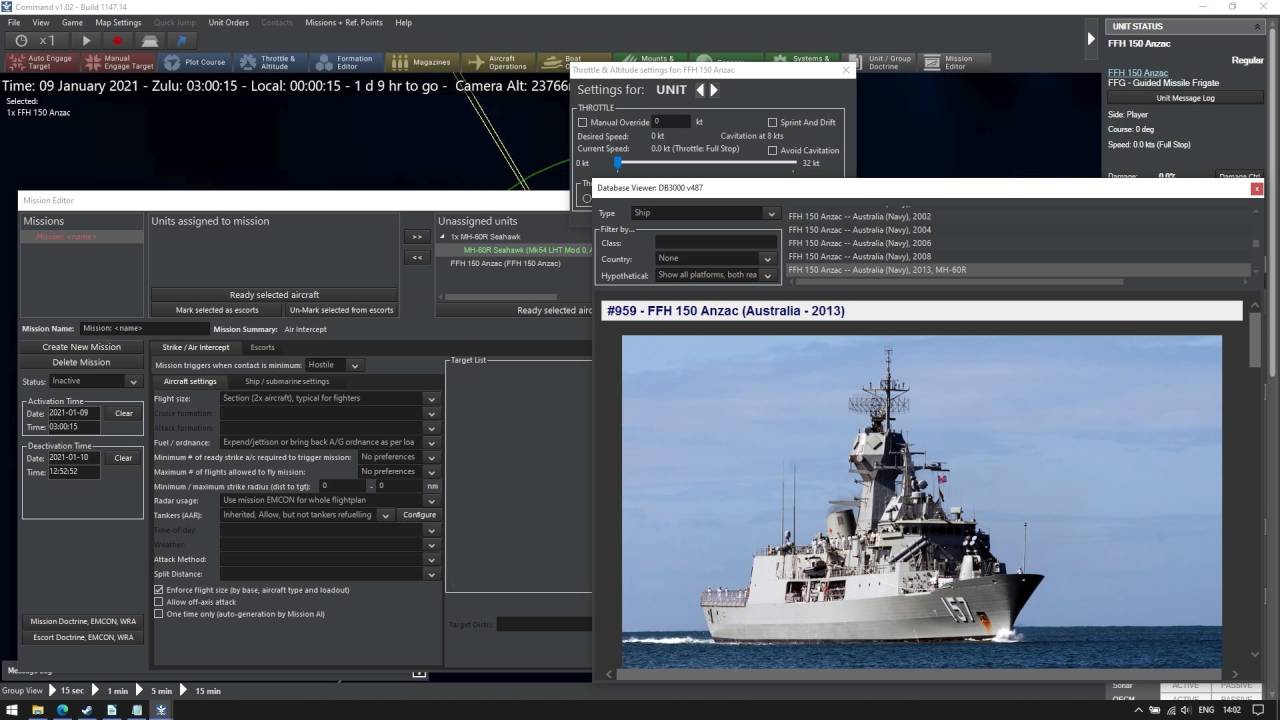Enable the Manual Override checkbox
Screen dimensions: 1280x720
click(x=583, y=123)
